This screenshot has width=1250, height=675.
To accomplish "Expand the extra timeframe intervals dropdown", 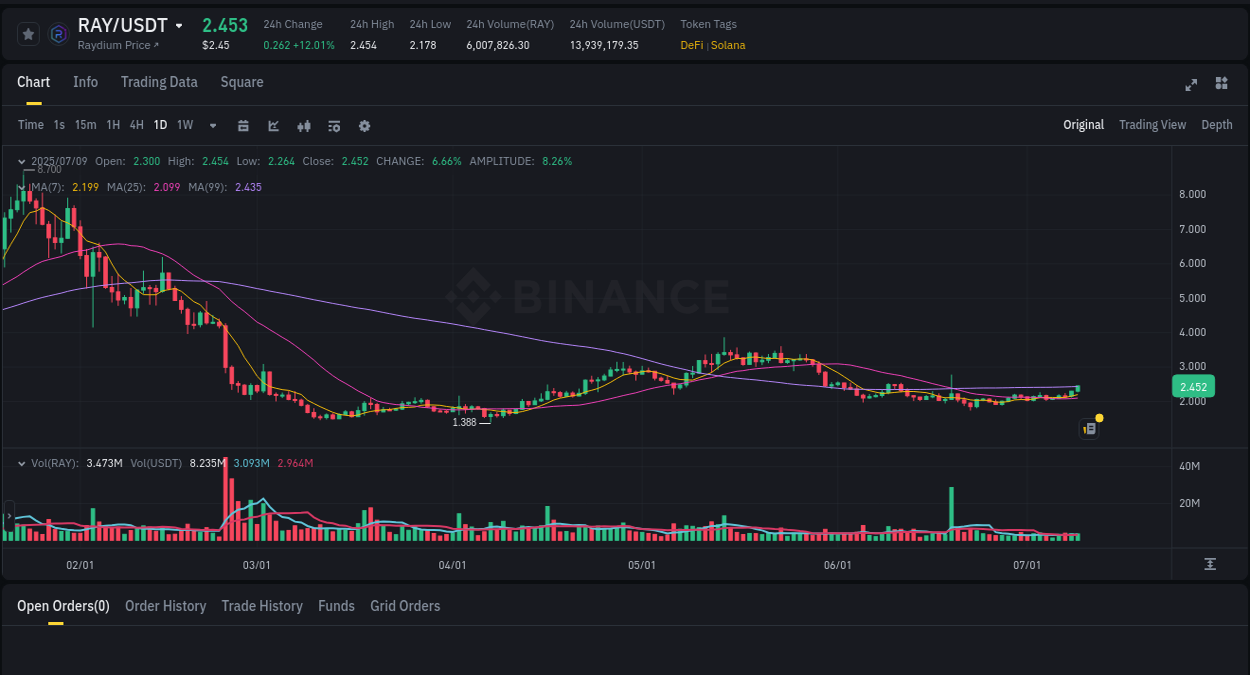I will (212, 125).
